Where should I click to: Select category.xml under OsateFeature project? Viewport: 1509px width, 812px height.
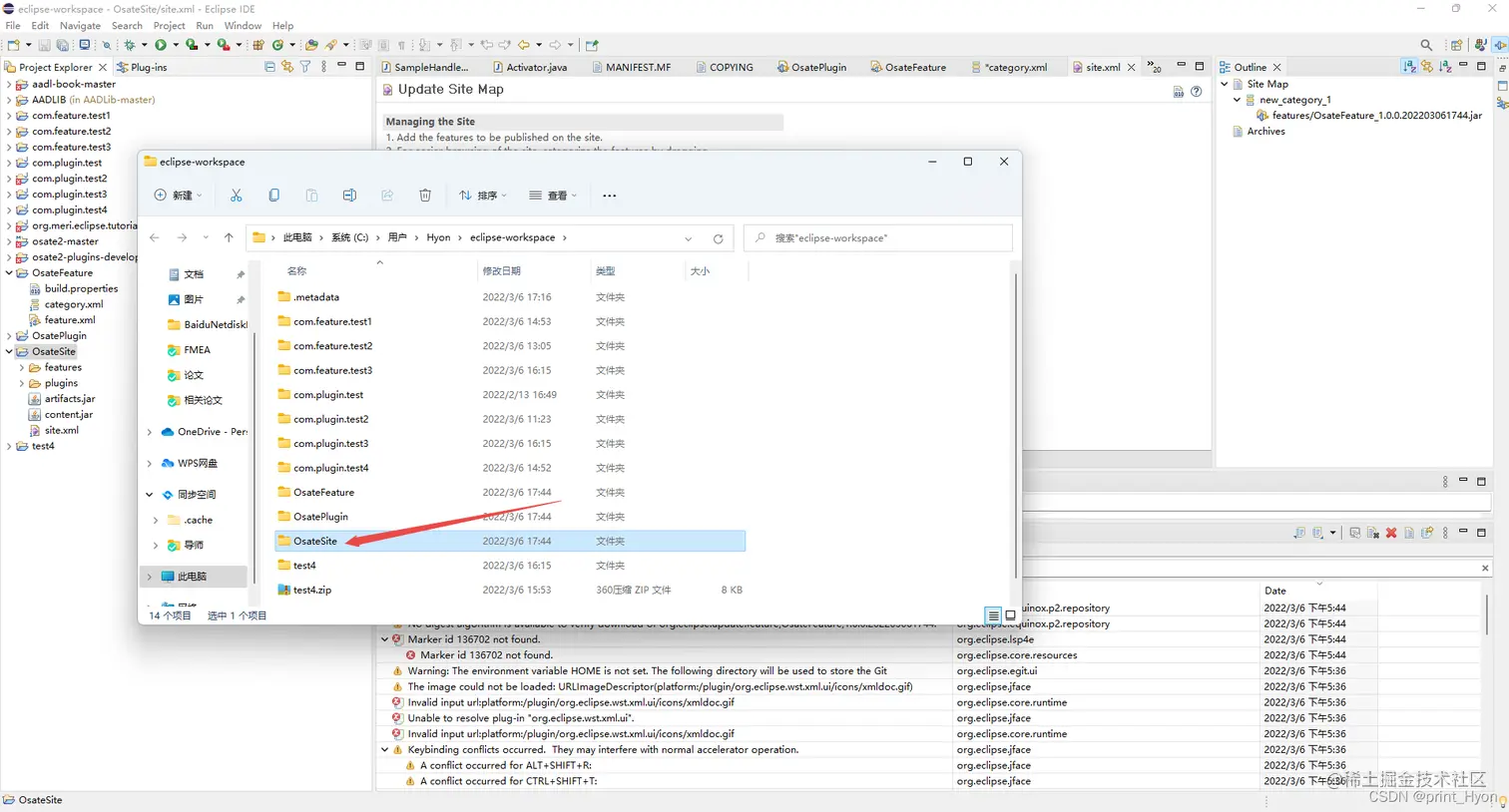tap(73, 304)
